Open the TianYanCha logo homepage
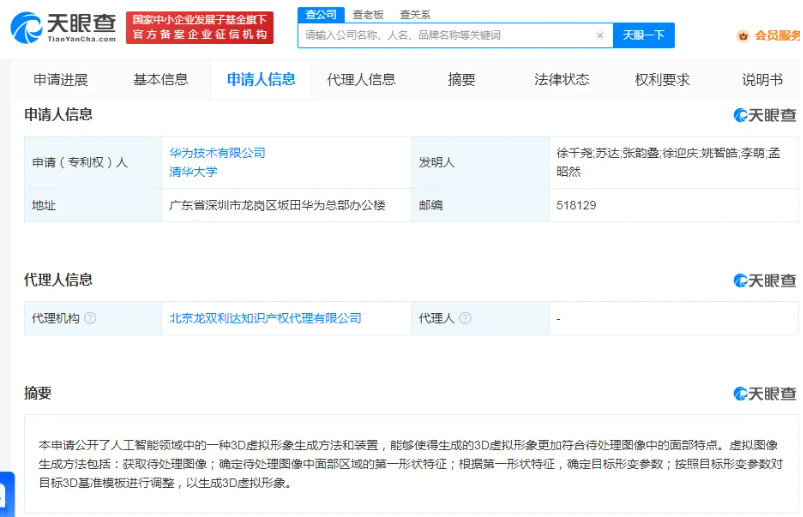 pyautogui.click(x=64, y=28)
